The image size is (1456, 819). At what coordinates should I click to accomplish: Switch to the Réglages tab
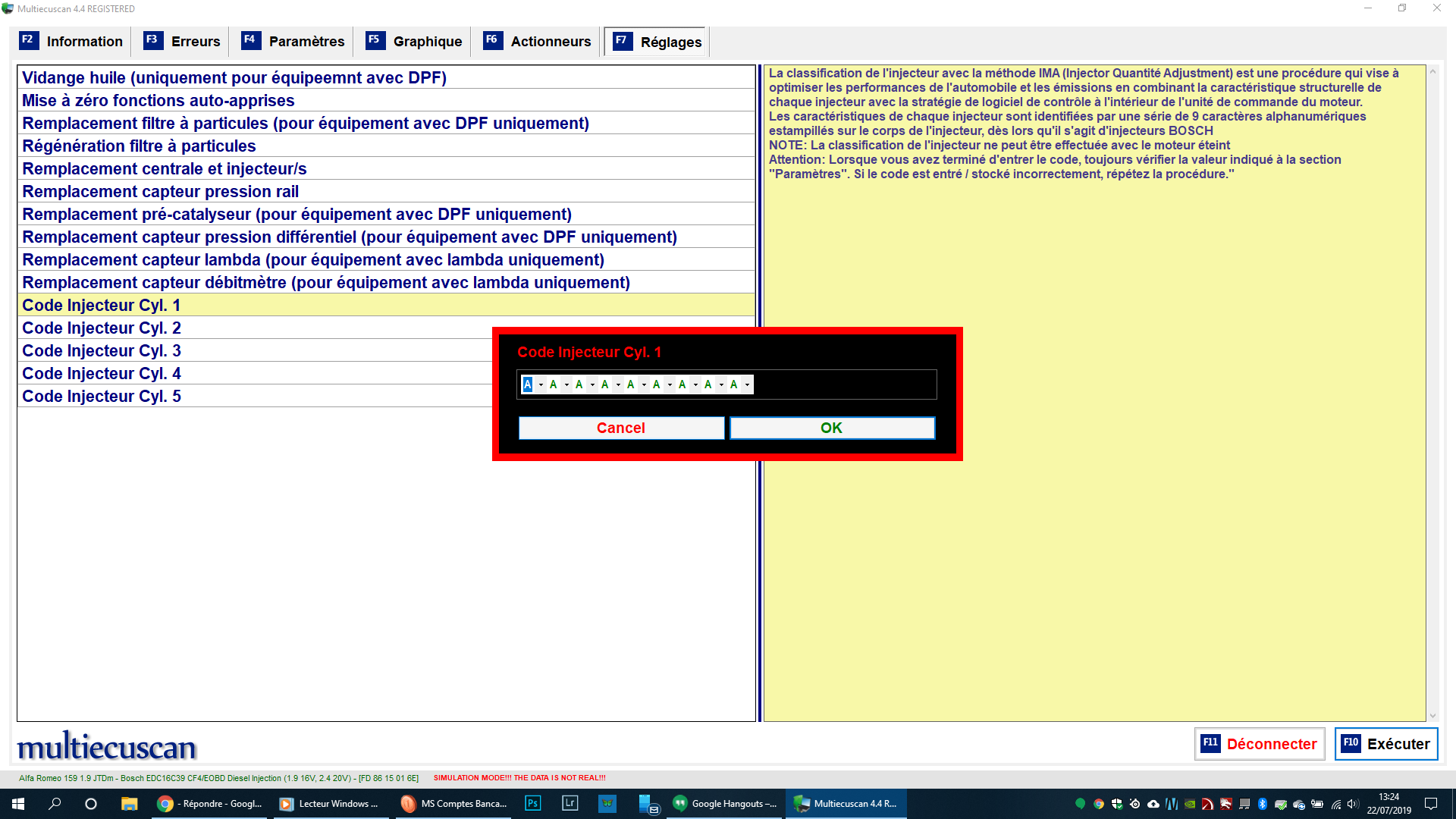coord(670,42)
